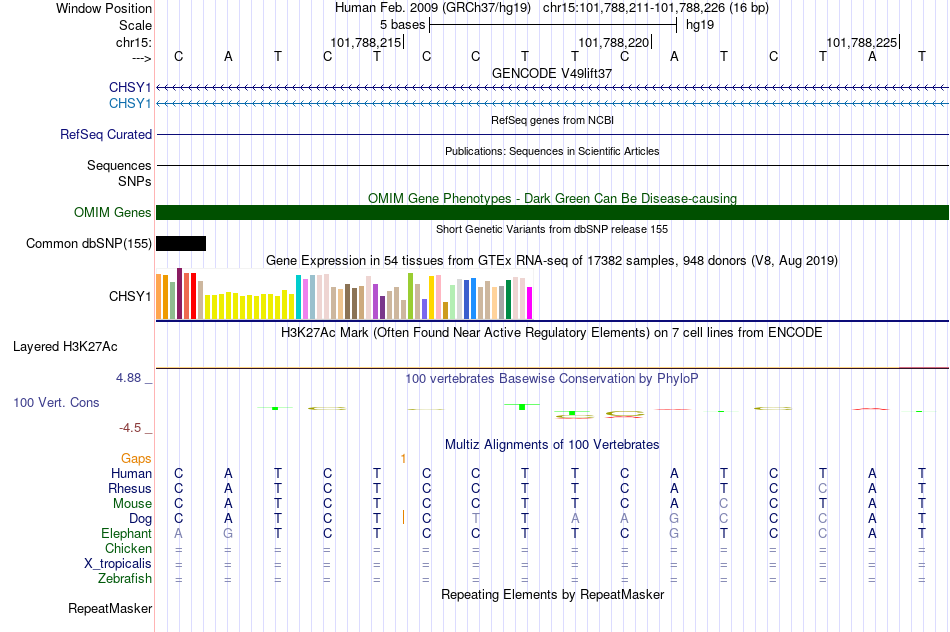
Task: Click the 101,788,220 ruler position marker
Action: [x=614, y=42]
